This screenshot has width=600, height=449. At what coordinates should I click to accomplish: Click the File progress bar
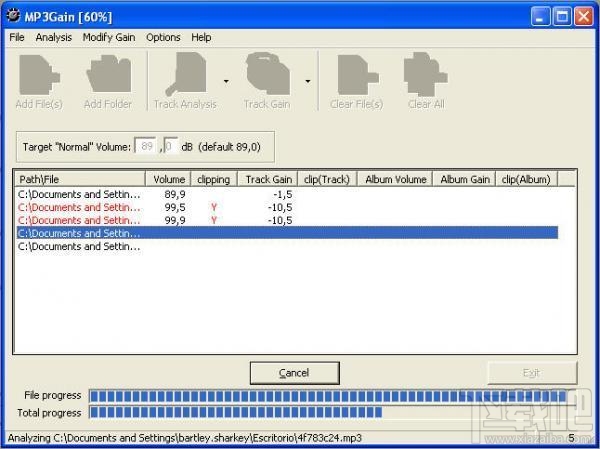click(x=332, y=396)
